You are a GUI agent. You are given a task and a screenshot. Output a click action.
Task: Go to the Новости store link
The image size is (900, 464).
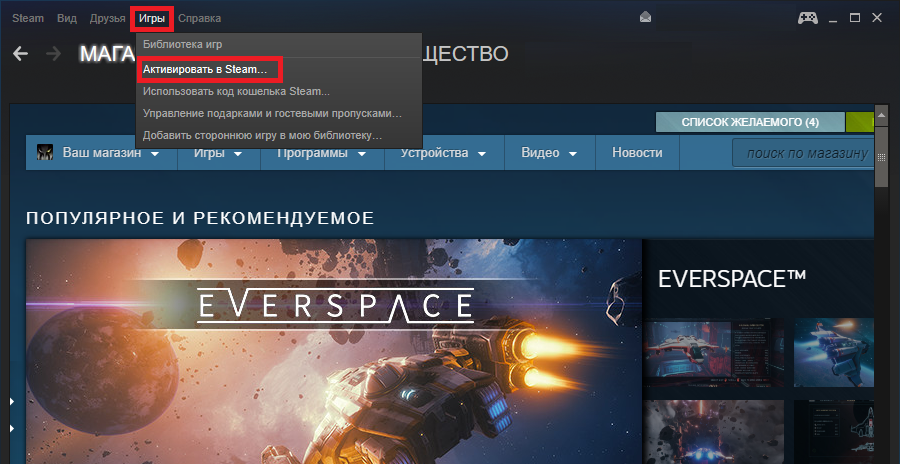click(x=637, y=153)
